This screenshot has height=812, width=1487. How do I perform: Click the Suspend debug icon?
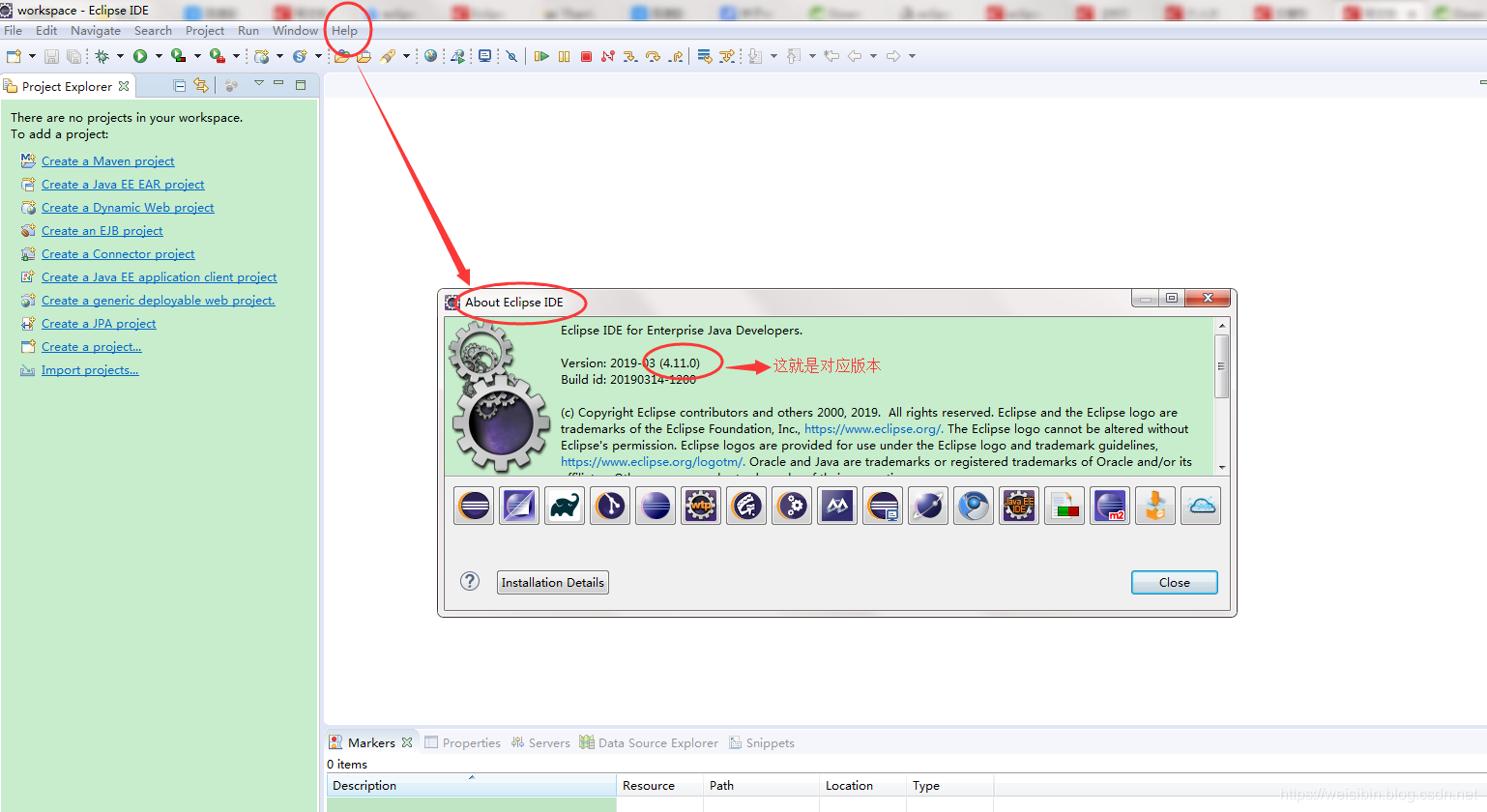pyautogui.click(x=564, y=56)
